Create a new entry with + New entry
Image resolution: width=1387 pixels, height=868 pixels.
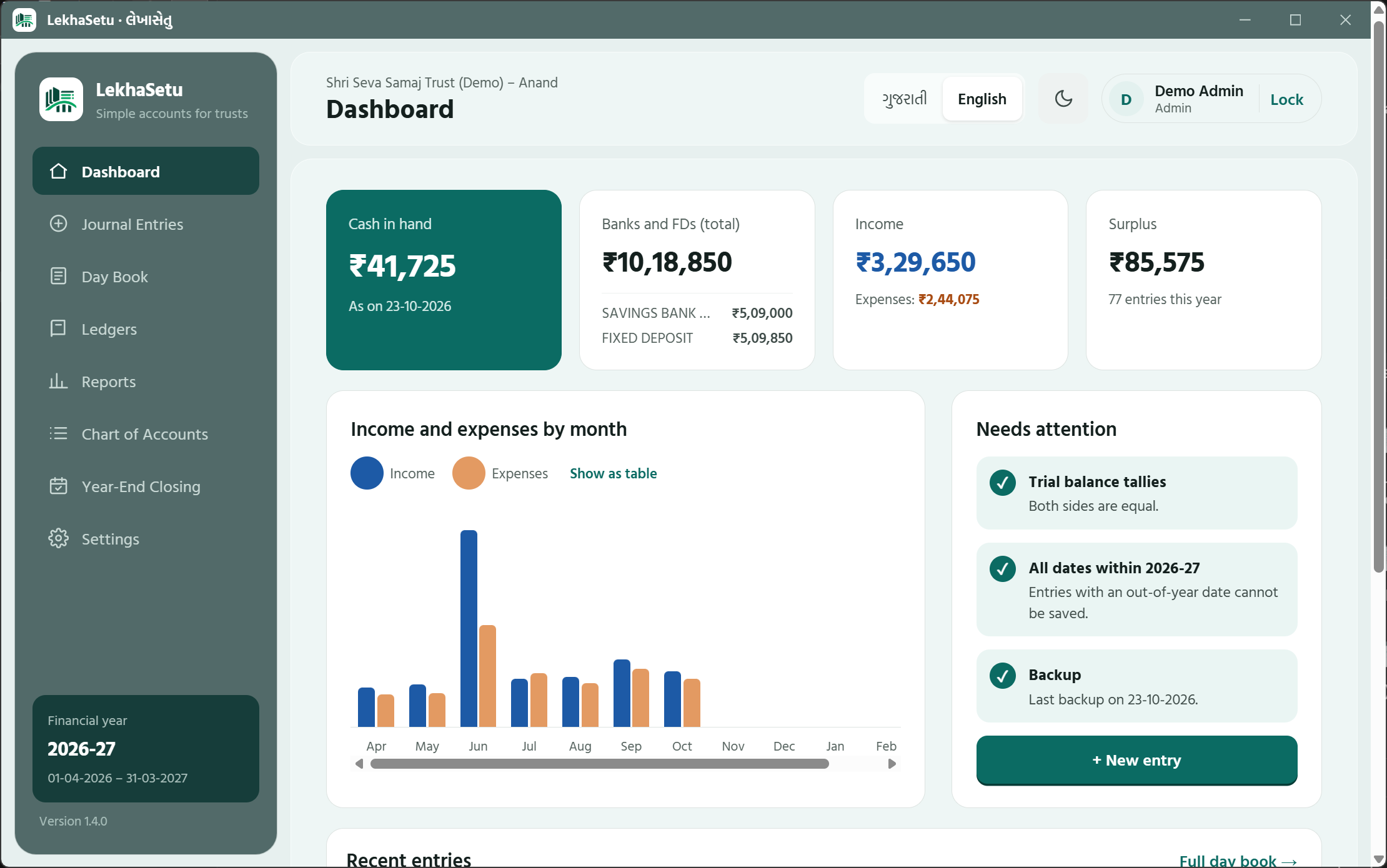1136,760
